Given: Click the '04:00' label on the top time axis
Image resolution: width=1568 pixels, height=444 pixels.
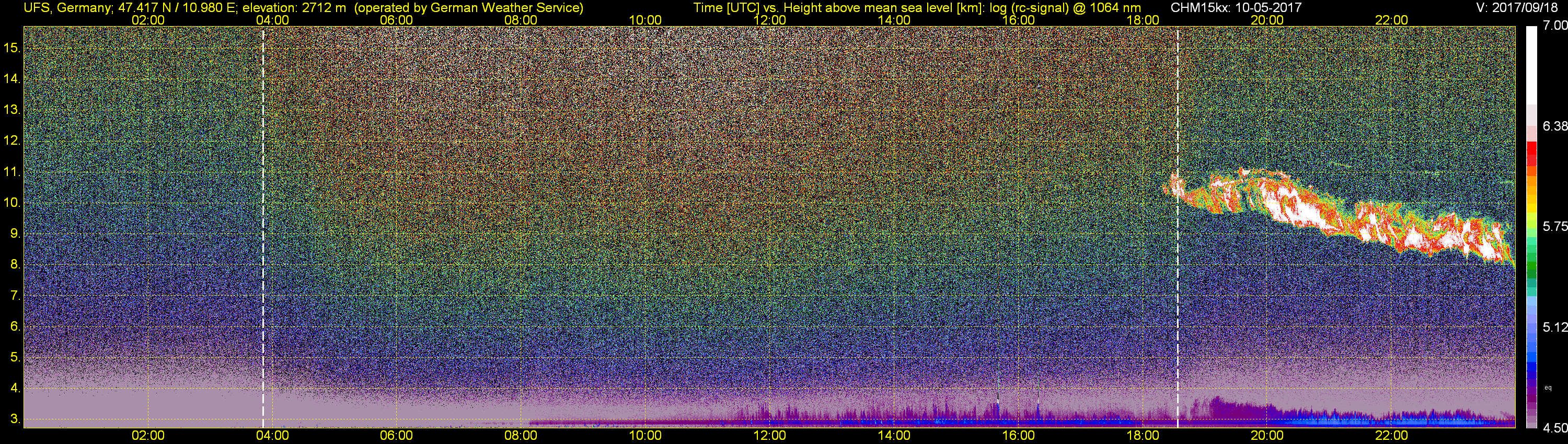Looking at the screenshot, I should pyautogui.click(x=272, y=20).
